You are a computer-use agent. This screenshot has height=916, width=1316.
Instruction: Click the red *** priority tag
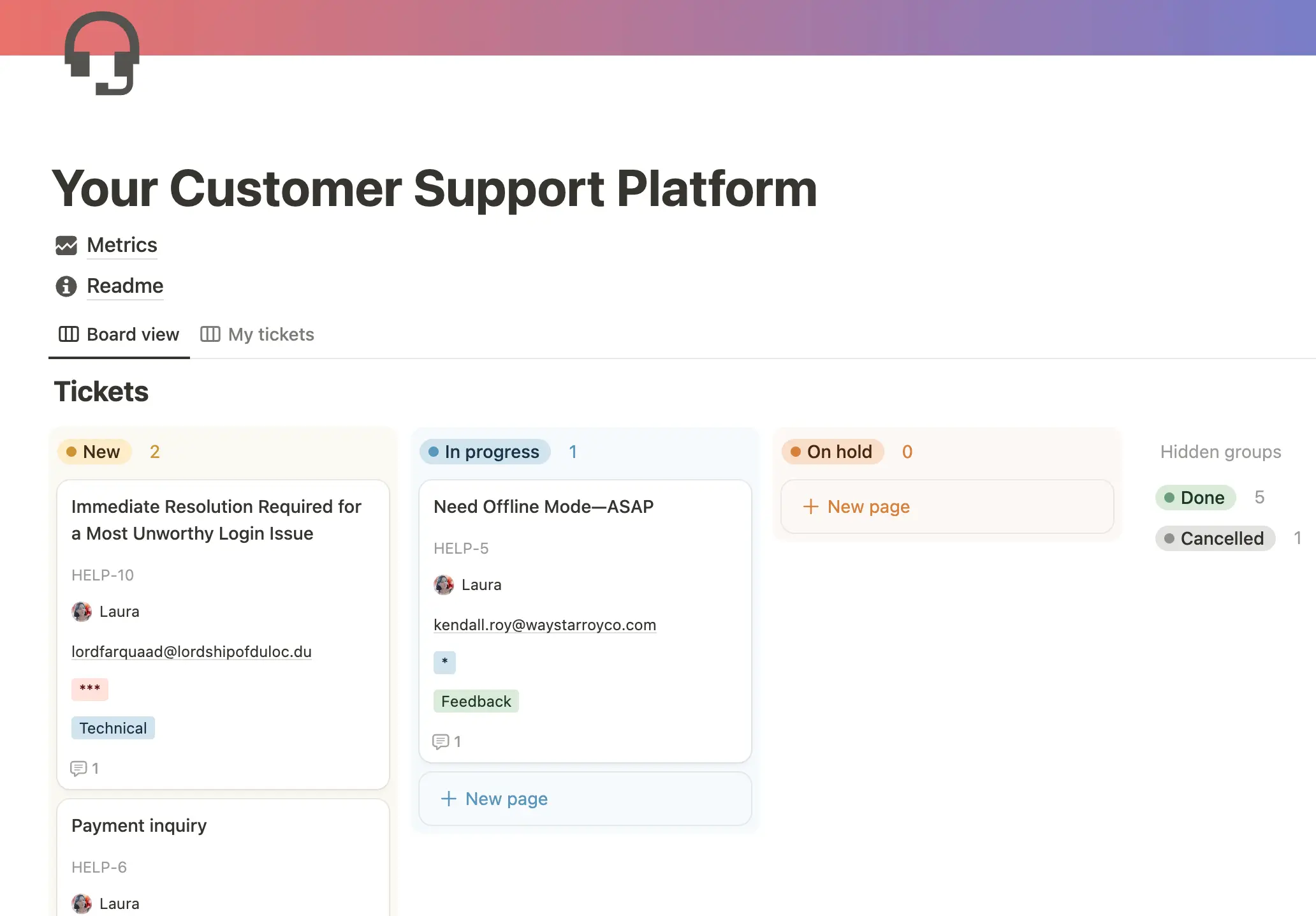(x=90, y=689)
